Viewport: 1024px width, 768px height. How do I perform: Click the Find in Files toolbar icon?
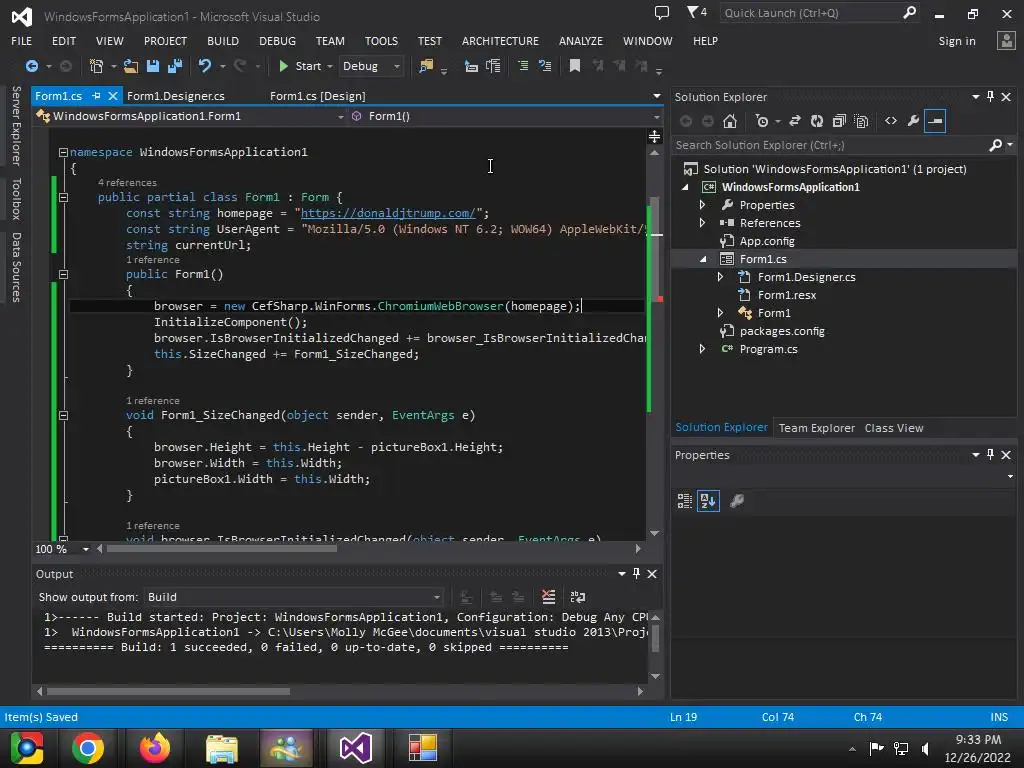click(426, 66)
